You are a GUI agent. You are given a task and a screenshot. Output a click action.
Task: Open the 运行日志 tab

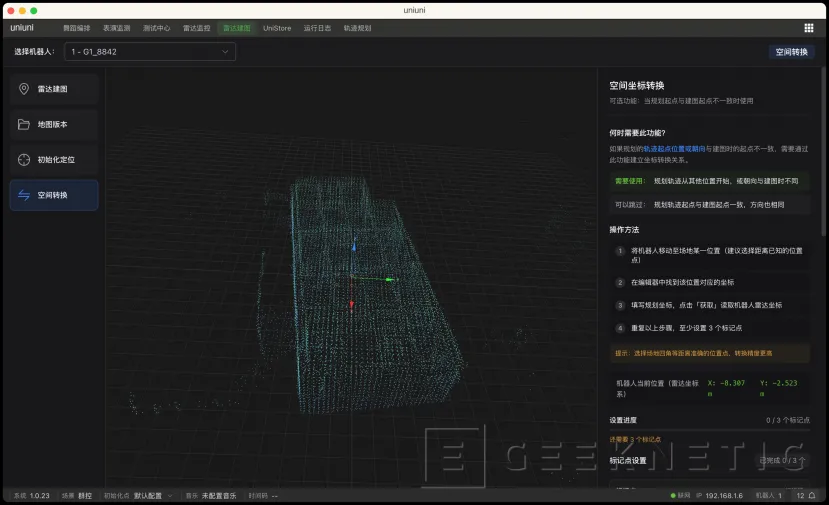point(317,28)
